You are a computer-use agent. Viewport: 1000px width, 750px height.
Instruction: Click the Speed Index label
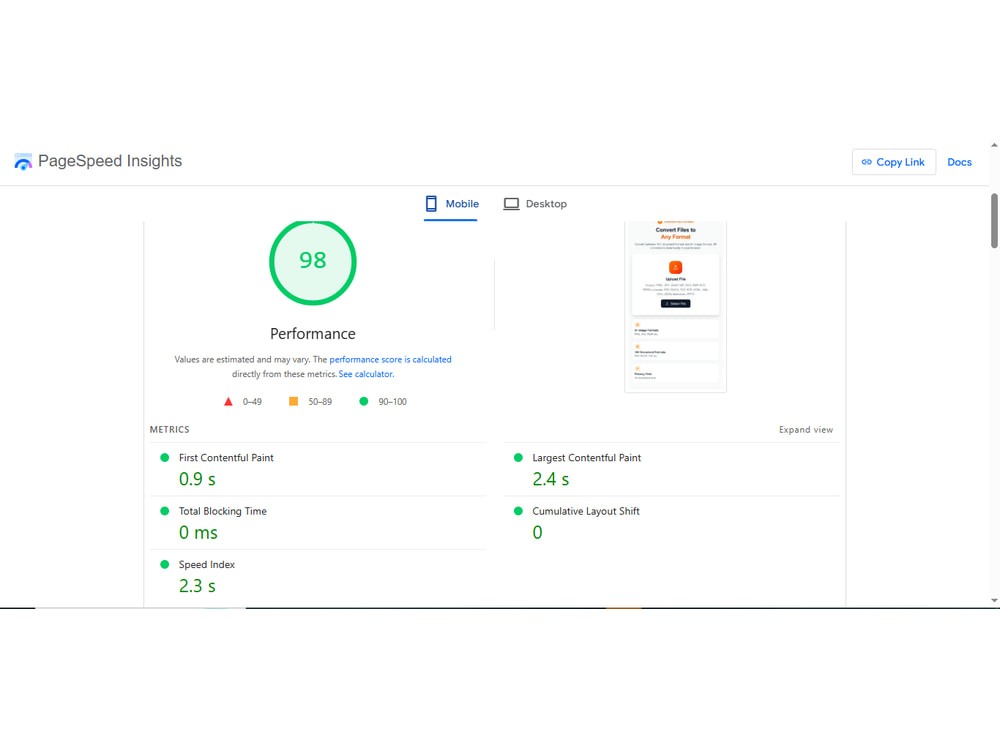207,565
